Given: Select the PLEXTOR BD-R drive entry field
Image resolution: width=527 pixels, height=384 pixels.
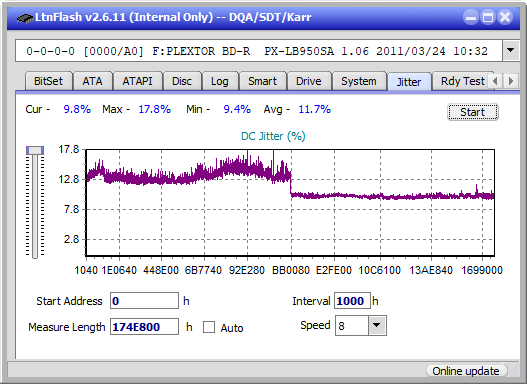Looking at the screenshot, I should (x=259, y=51).
